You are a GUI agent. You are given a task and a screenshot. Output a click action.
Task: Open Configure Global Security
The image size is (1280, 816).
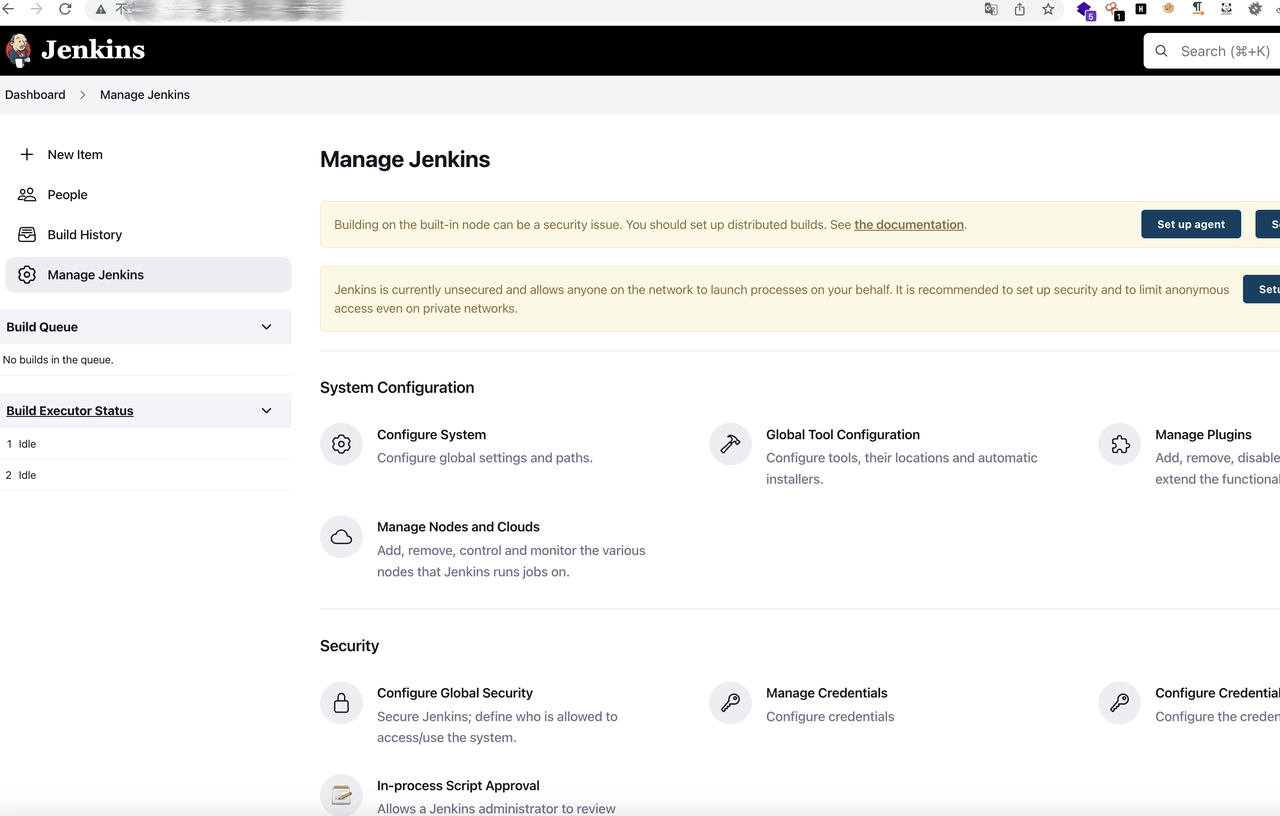click(x=455, y=693)
